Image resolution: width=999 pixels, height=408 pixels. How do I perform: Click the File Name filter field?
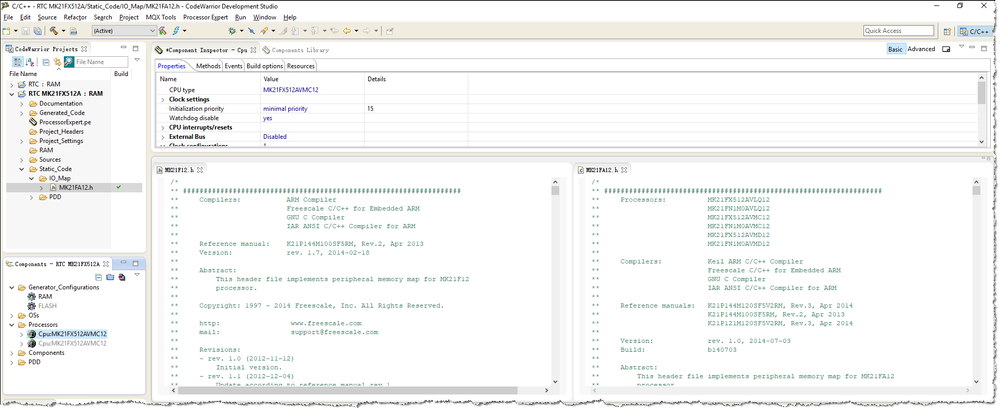pos(101,62)
